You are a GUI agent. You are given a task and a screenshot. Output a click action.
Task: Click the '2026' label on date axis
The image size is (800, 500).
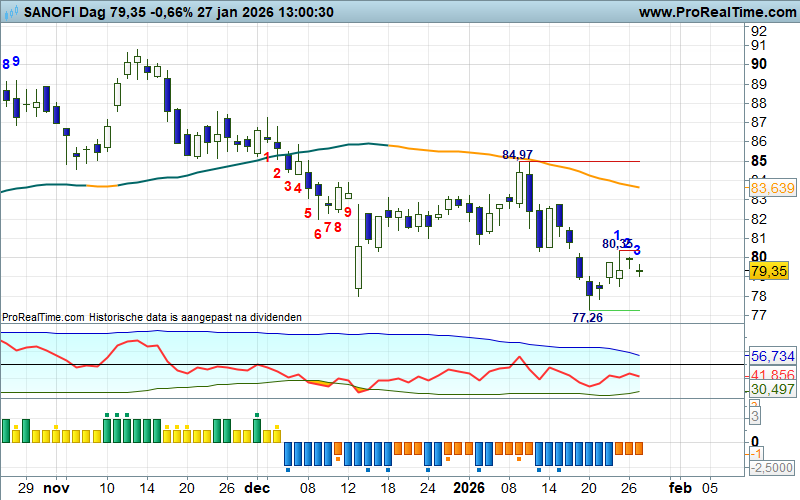coord(470,488)
